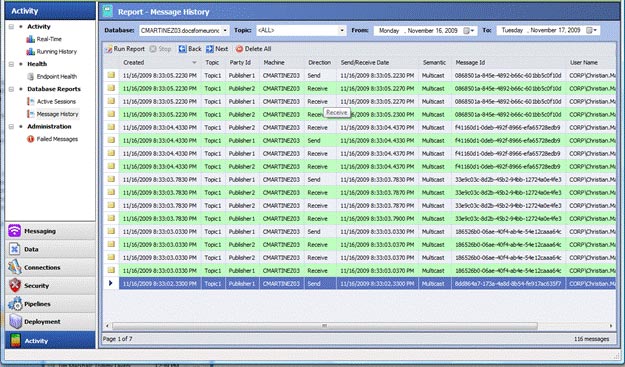Click the Report Message History title icon

pos(108,12)
